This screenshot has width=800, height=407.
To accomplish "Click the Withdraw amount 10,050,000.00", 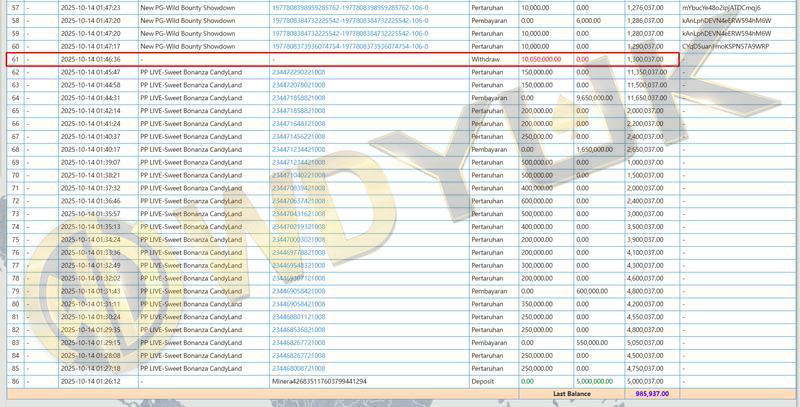I will click(541, 60).
